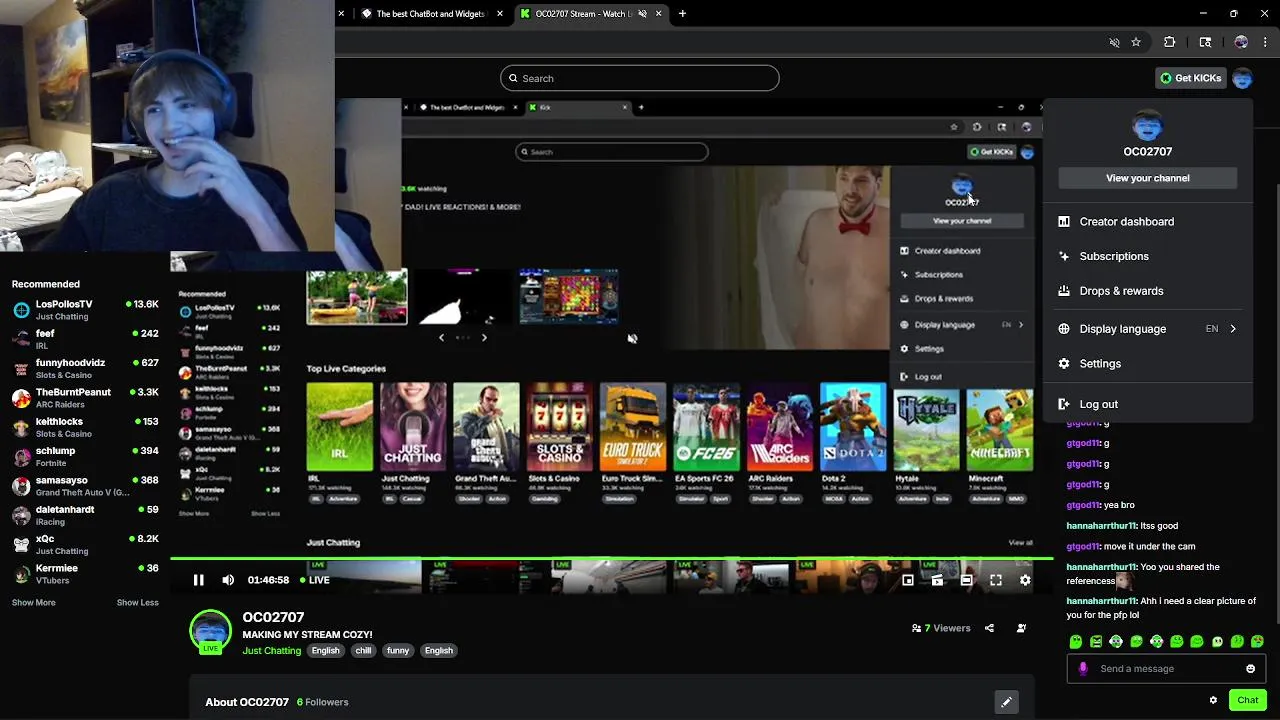
Task: Open the clip creation icon in player
Action: tap(937, 580)
